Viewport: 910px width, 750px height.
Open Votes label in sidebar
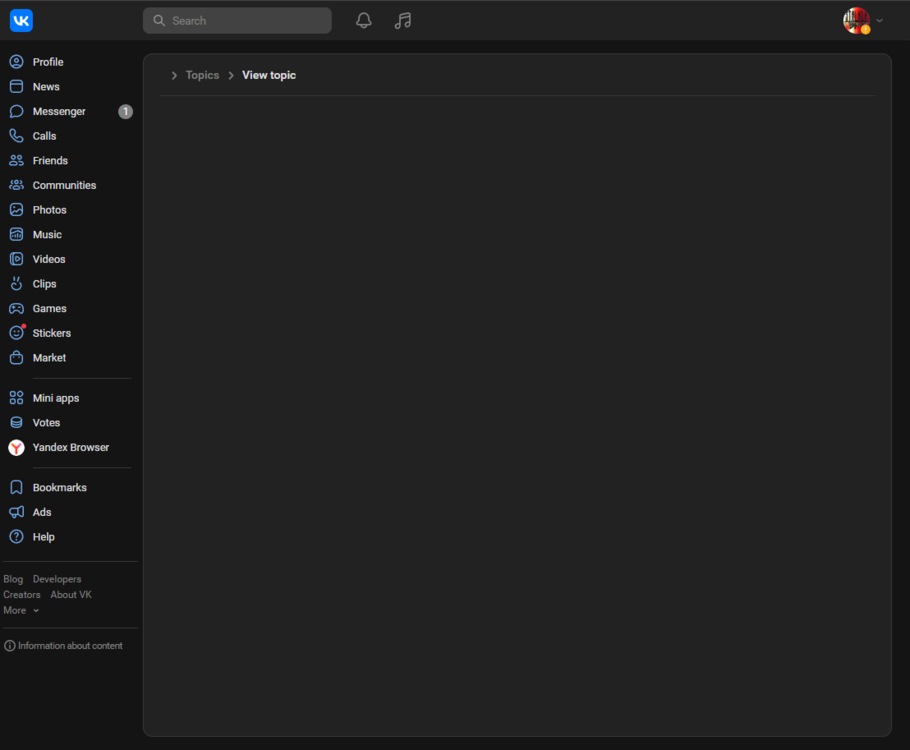tap(46, 423)
